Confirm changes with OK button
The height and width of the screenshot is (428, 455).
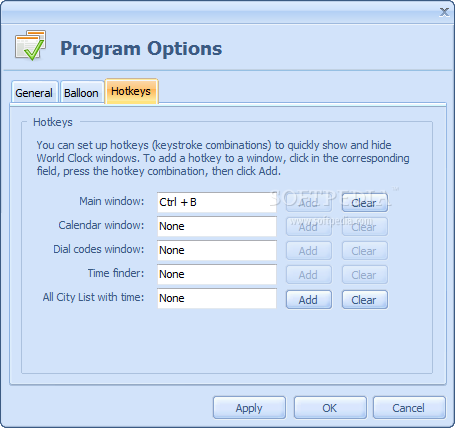click(330, 408)
